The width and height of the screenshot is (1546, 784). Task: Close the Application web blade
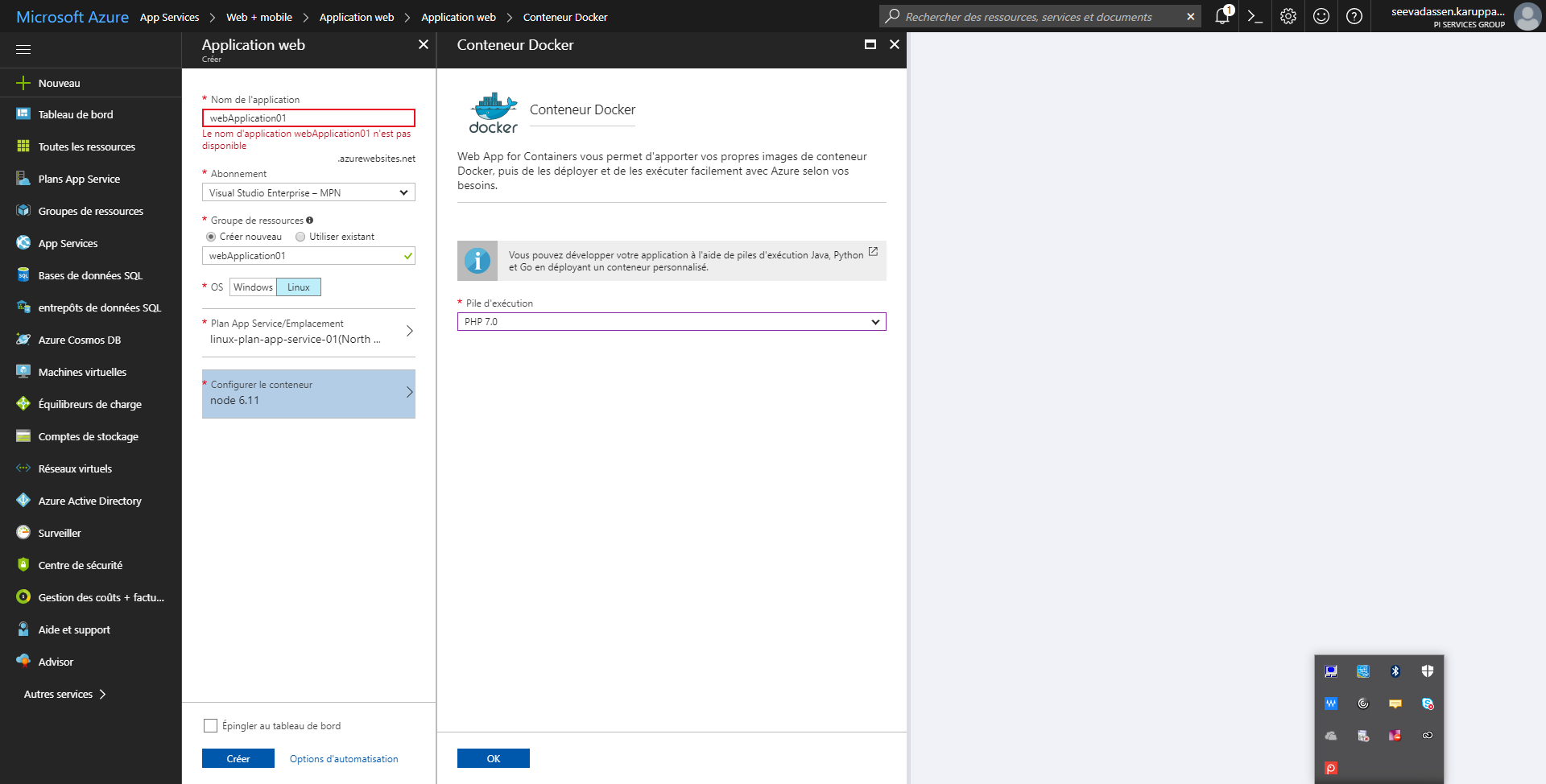[x=424, y=44]
